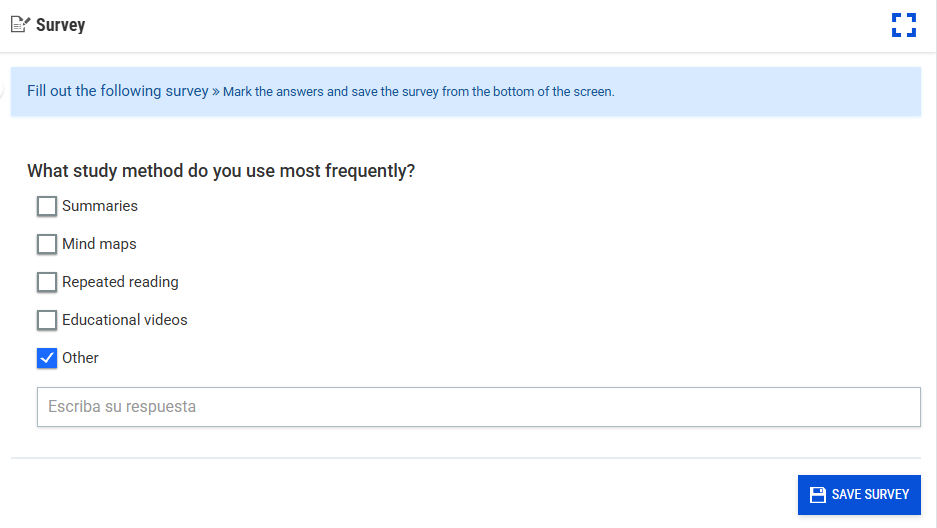Click the Summaries option label
Viewport: 937px width, 528px height.
coord(100,206)
